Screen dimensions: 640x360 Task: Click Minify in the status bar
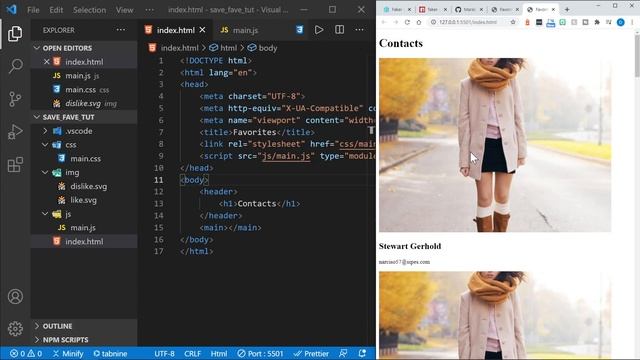[x=68, y=353]
